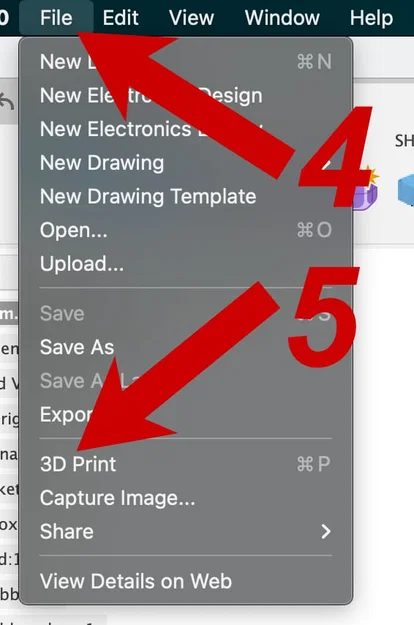414x625 pixels.
Task: Open the Window menu
Action: click(x=282, y=18)
